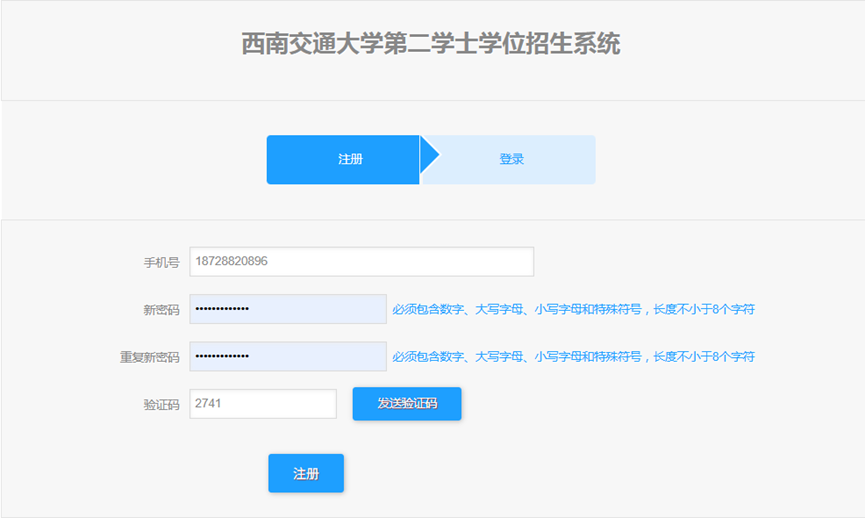Click the 重复新密码 field label
The width and height of the screenshot is (865, 518).
[x=149, y=357]
